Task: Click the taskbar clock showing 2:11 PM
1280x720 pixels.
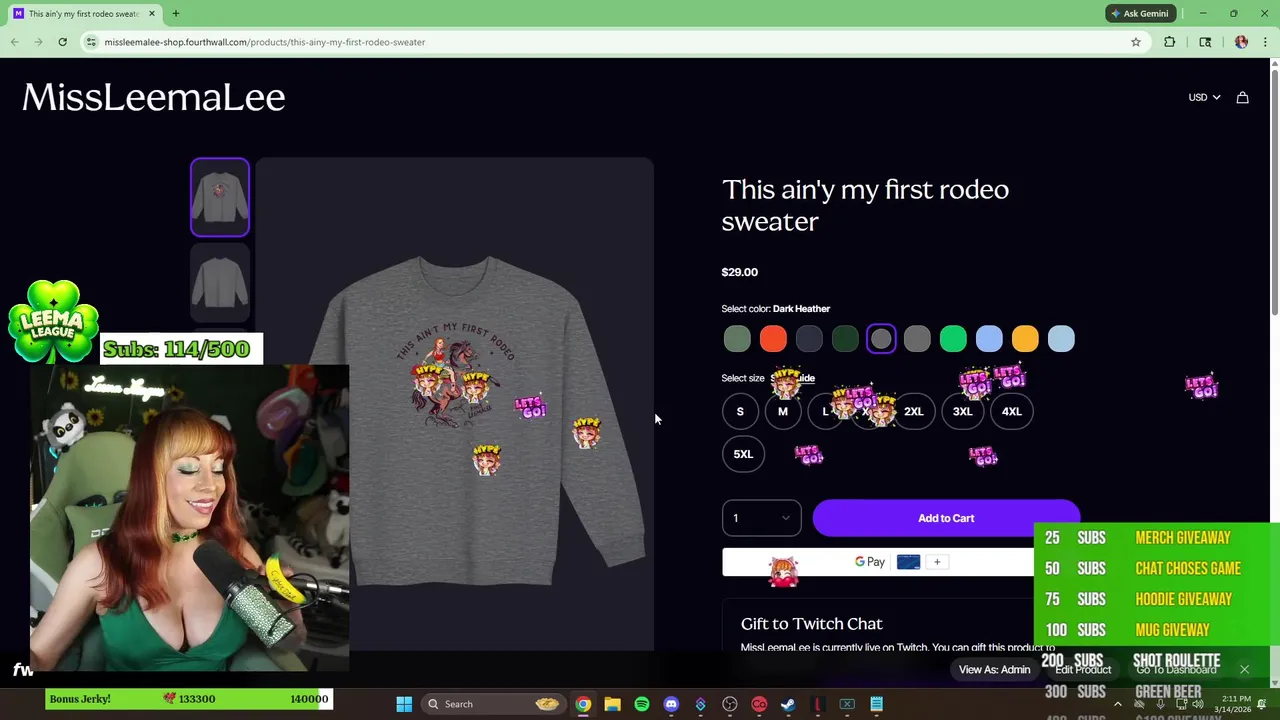Action: point(1235,704)
